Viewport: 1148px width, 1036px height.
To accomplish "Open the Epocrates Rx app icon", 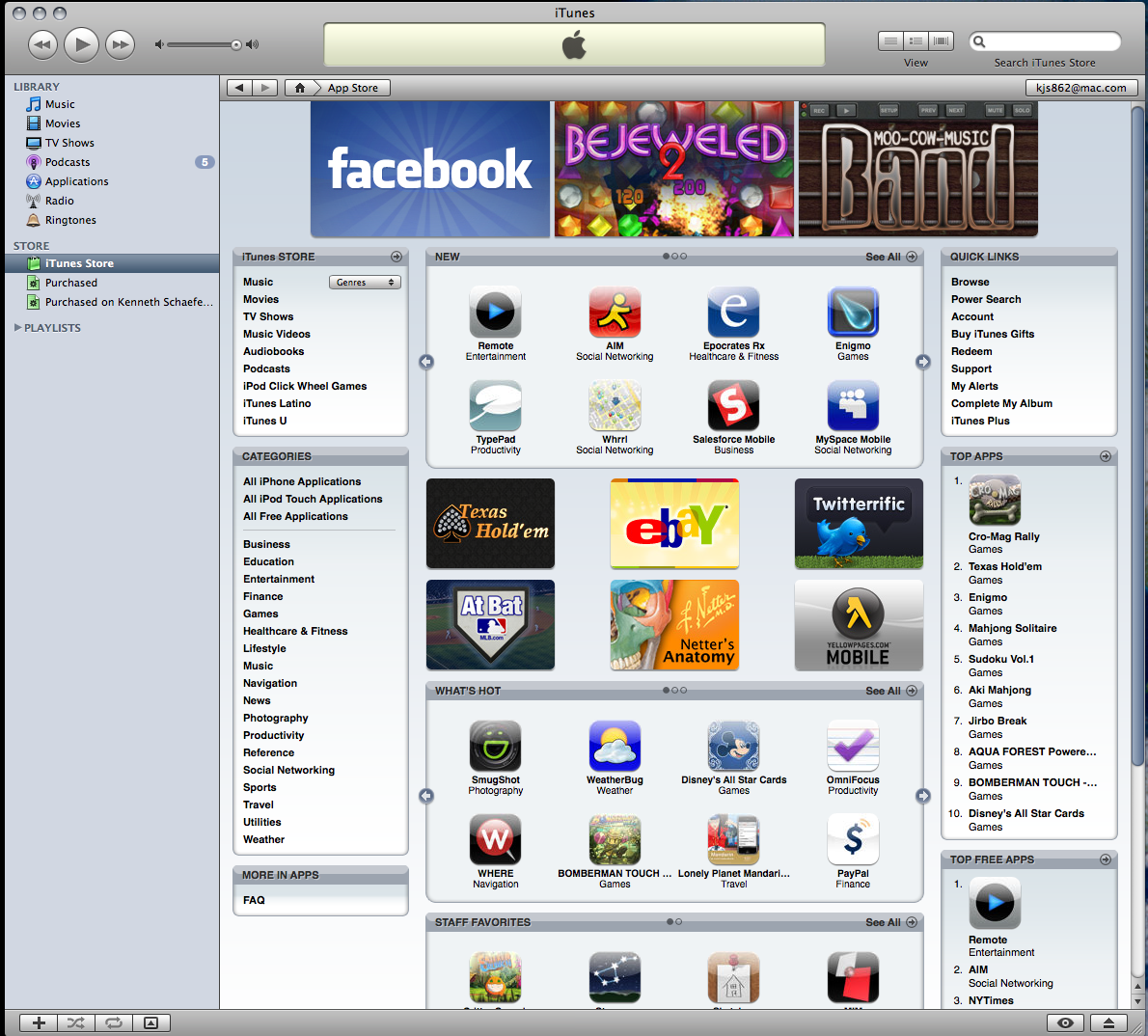I will tap(733, 312).
